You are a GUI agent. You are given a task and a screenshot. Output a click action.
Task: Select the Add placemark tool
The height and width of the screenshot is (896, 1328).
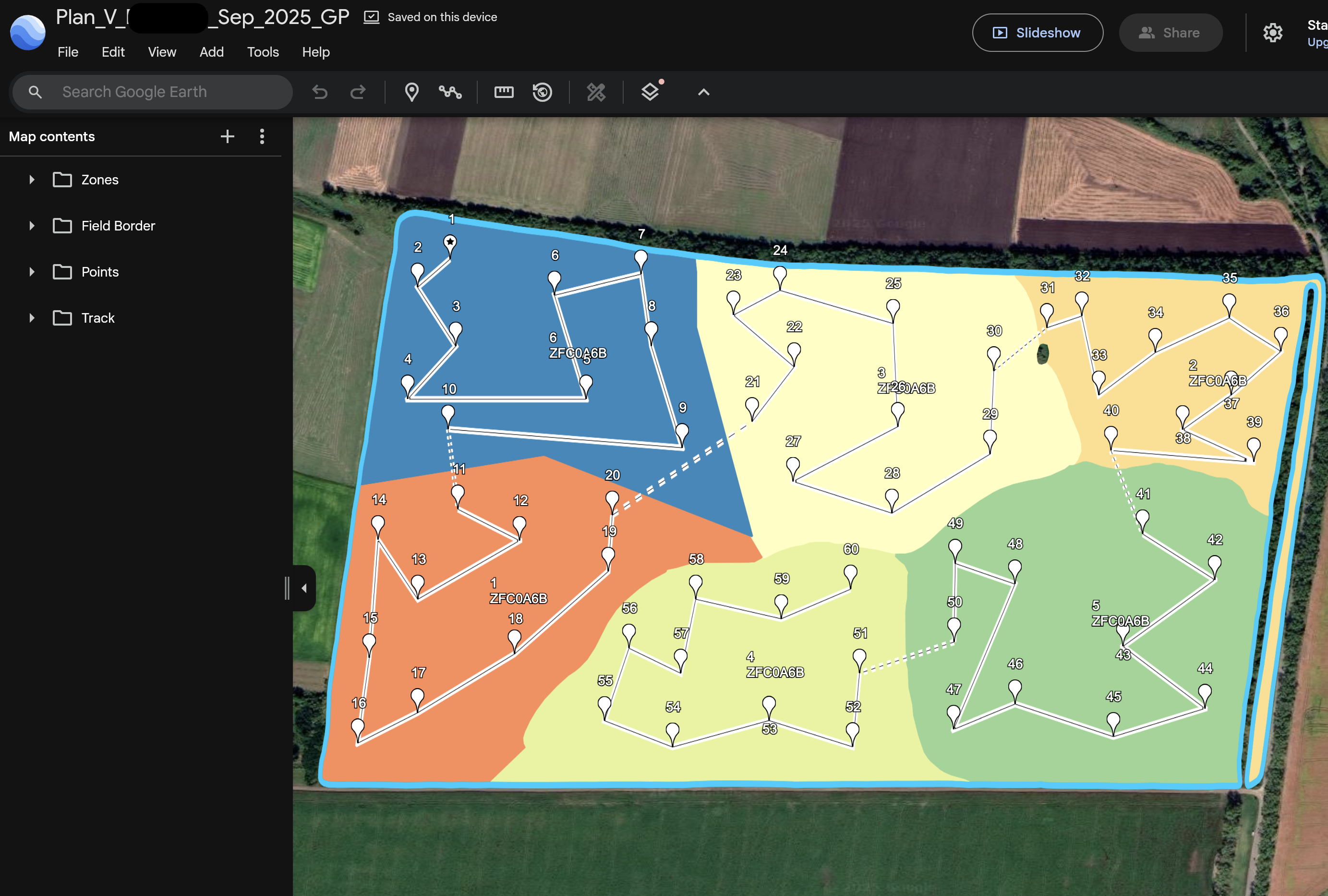point(411,91)
